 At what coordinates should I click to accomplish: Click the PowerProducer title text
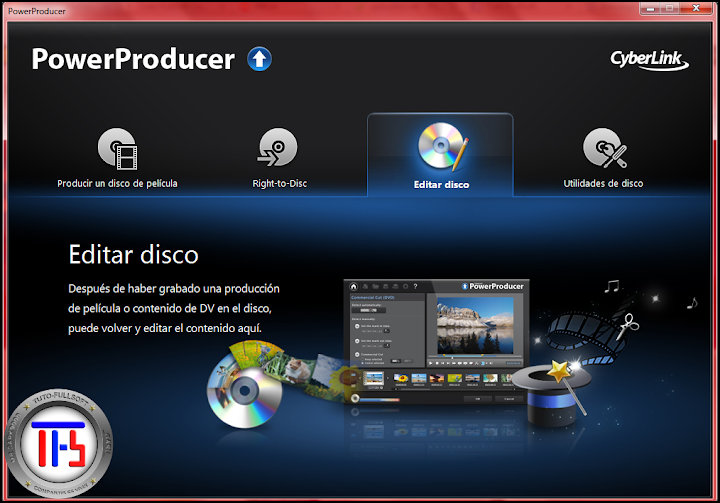click(x=133, y=59)
